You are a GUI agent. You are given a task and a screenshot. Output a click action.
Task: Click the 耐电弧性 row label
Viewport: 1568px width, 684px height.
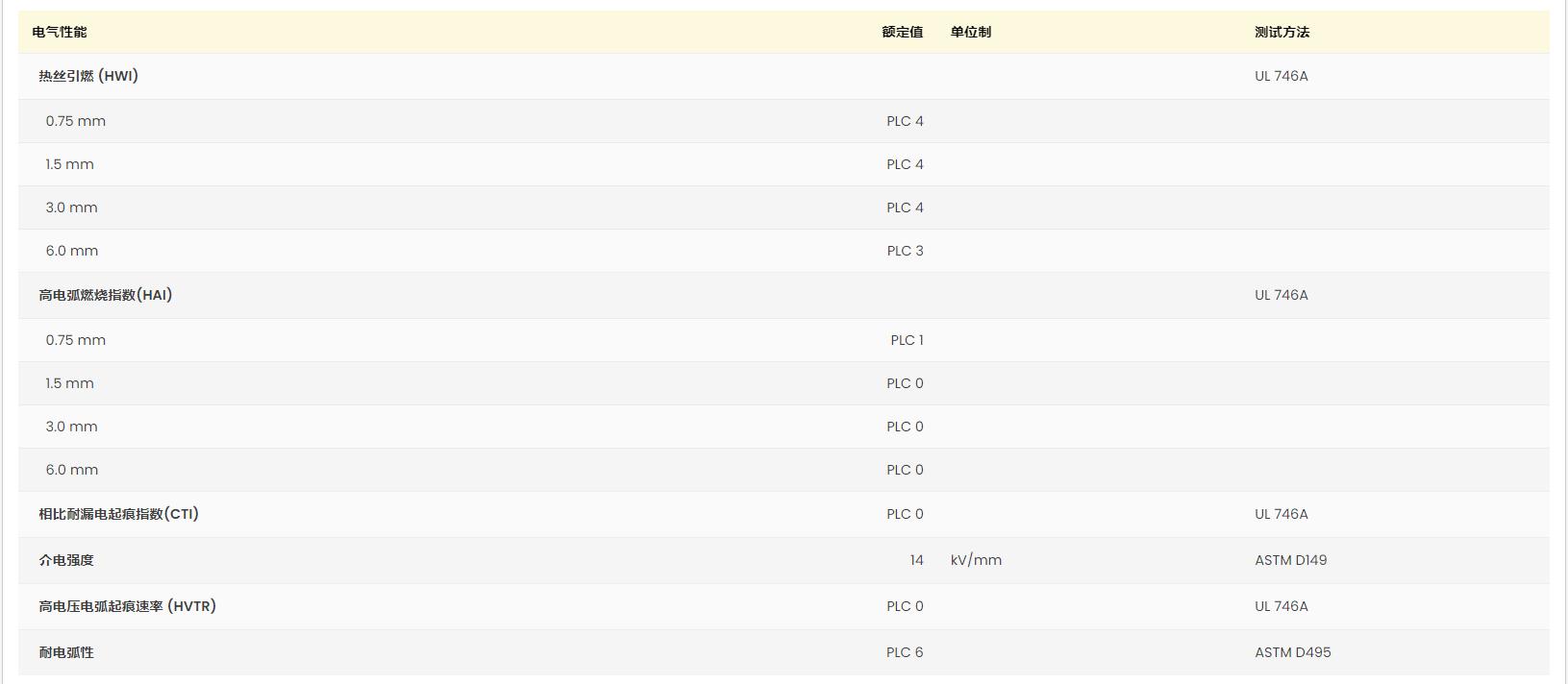click(66, 652)
